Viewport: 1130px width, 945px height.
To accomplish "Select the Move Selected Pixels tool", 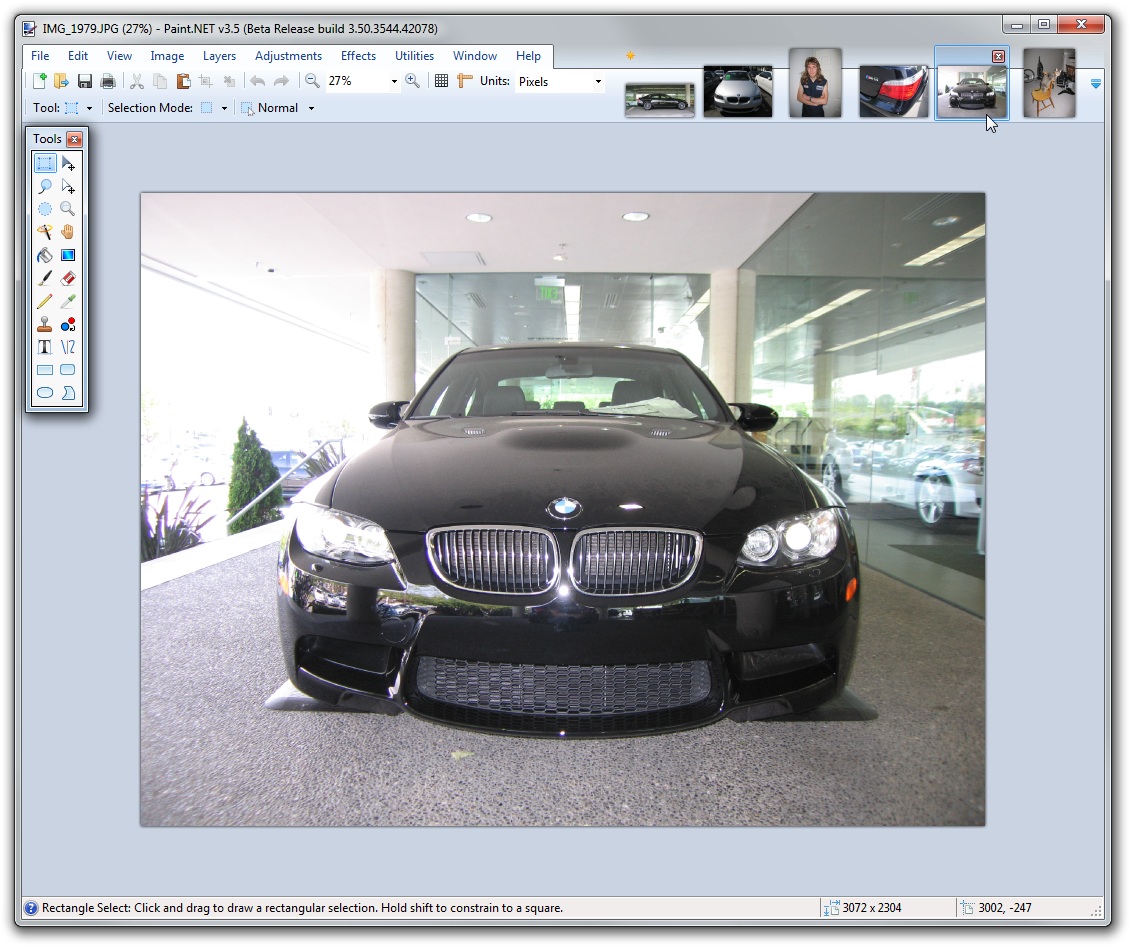I will coord(68,164).
